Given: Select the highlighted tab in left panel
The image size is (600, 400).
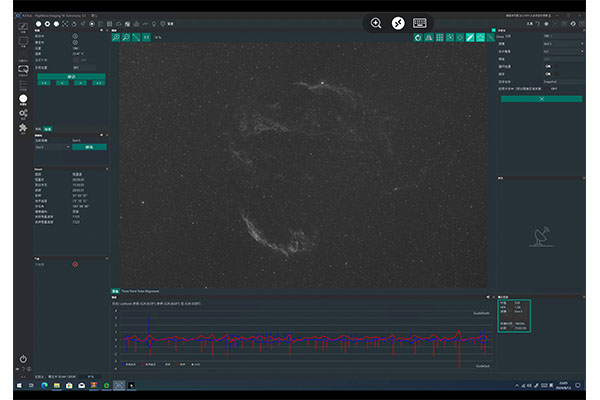Looking at the screenshot, I should click(x=47, y=129).
